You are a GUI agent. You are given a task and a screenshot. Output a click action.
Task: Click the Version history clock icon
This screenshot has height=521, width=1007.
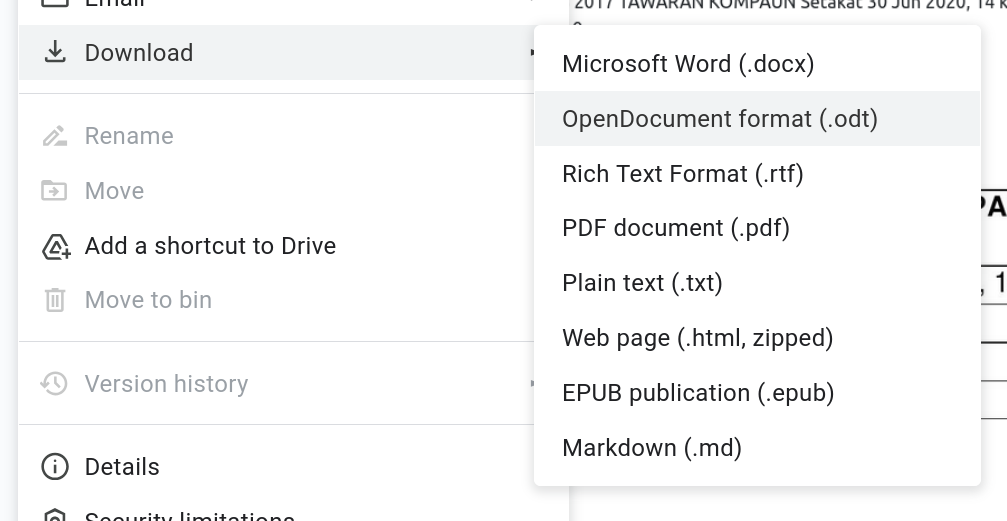[55, 384]
